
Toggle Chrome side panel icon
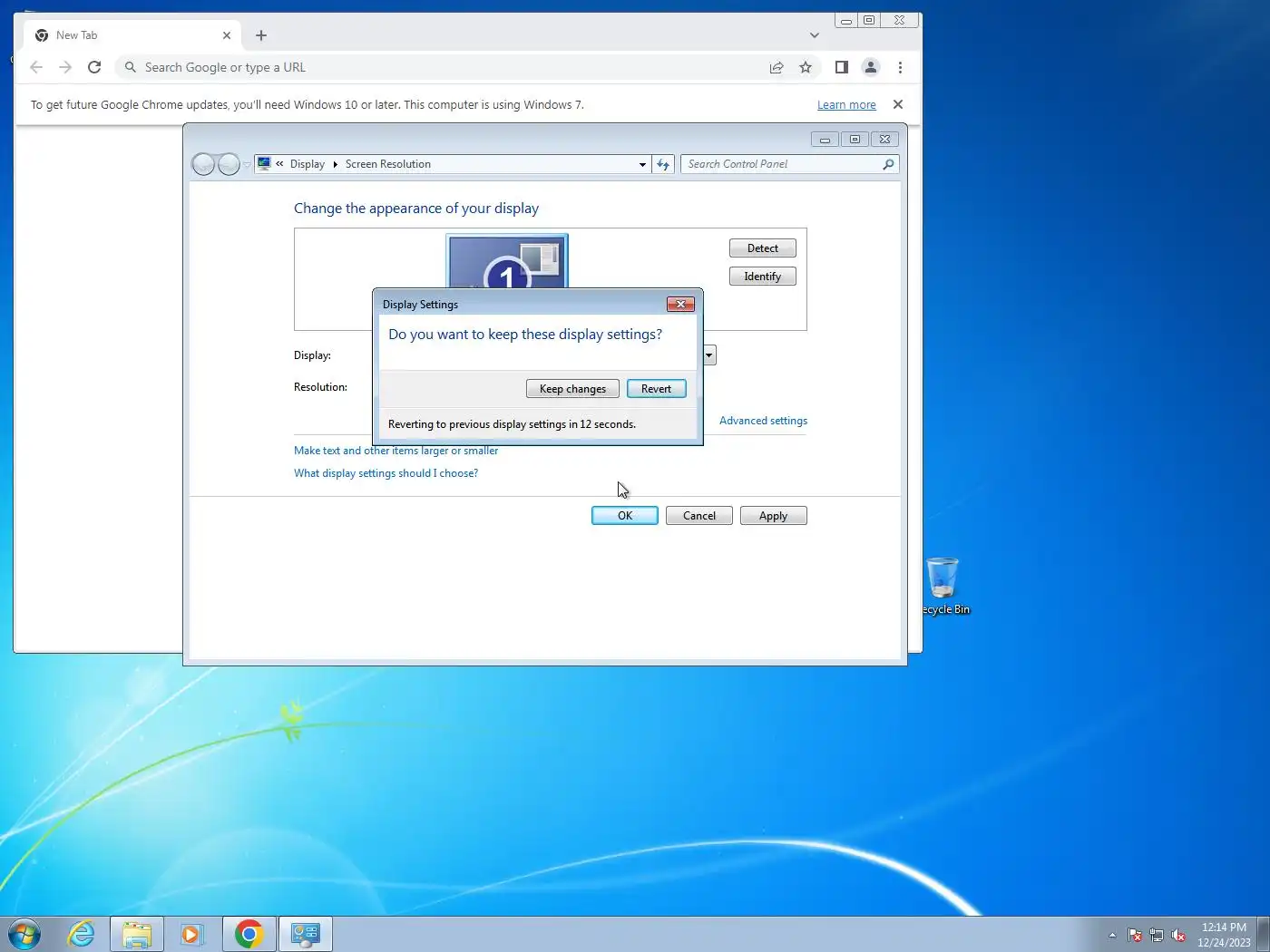coord(842,67)
